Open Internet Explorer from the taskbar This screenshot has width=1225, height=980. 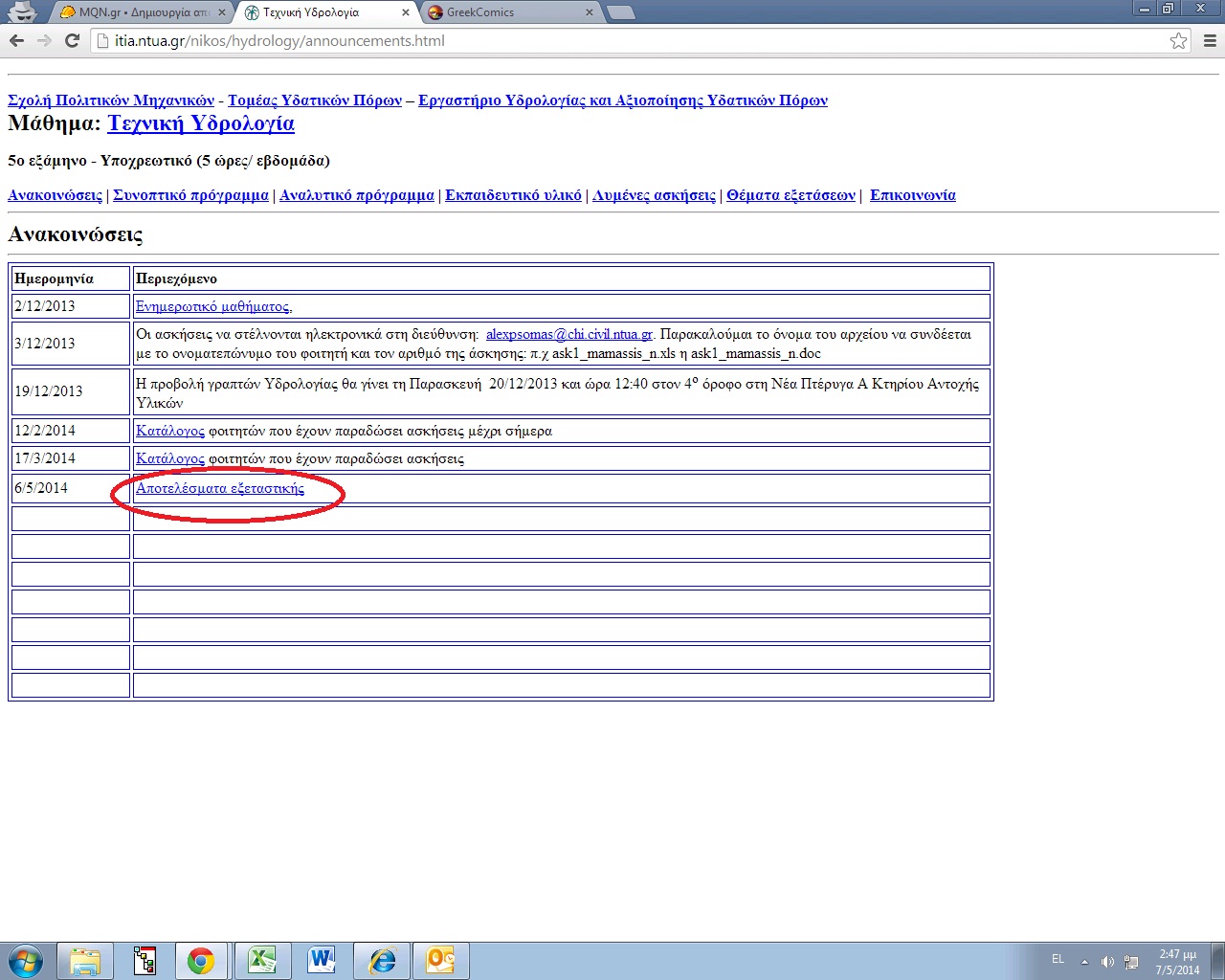382,960
